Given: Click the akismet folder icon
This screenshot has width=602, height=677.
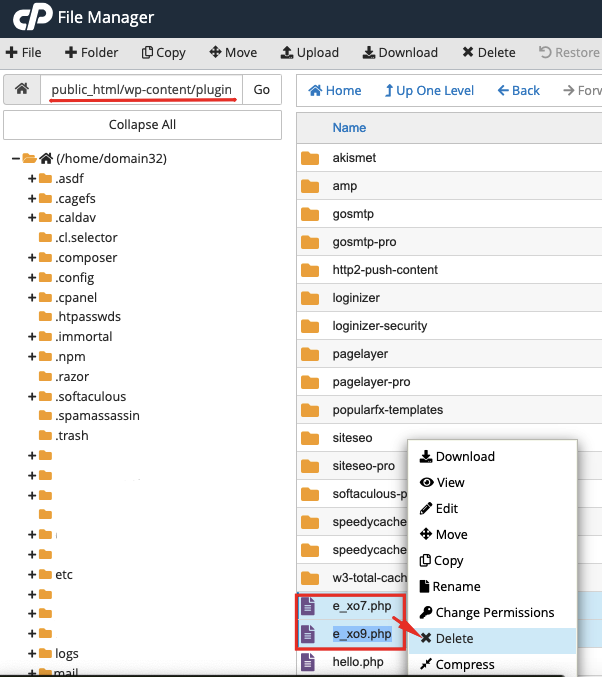Looking at the screenshot, I should click(x=310, y=158).
